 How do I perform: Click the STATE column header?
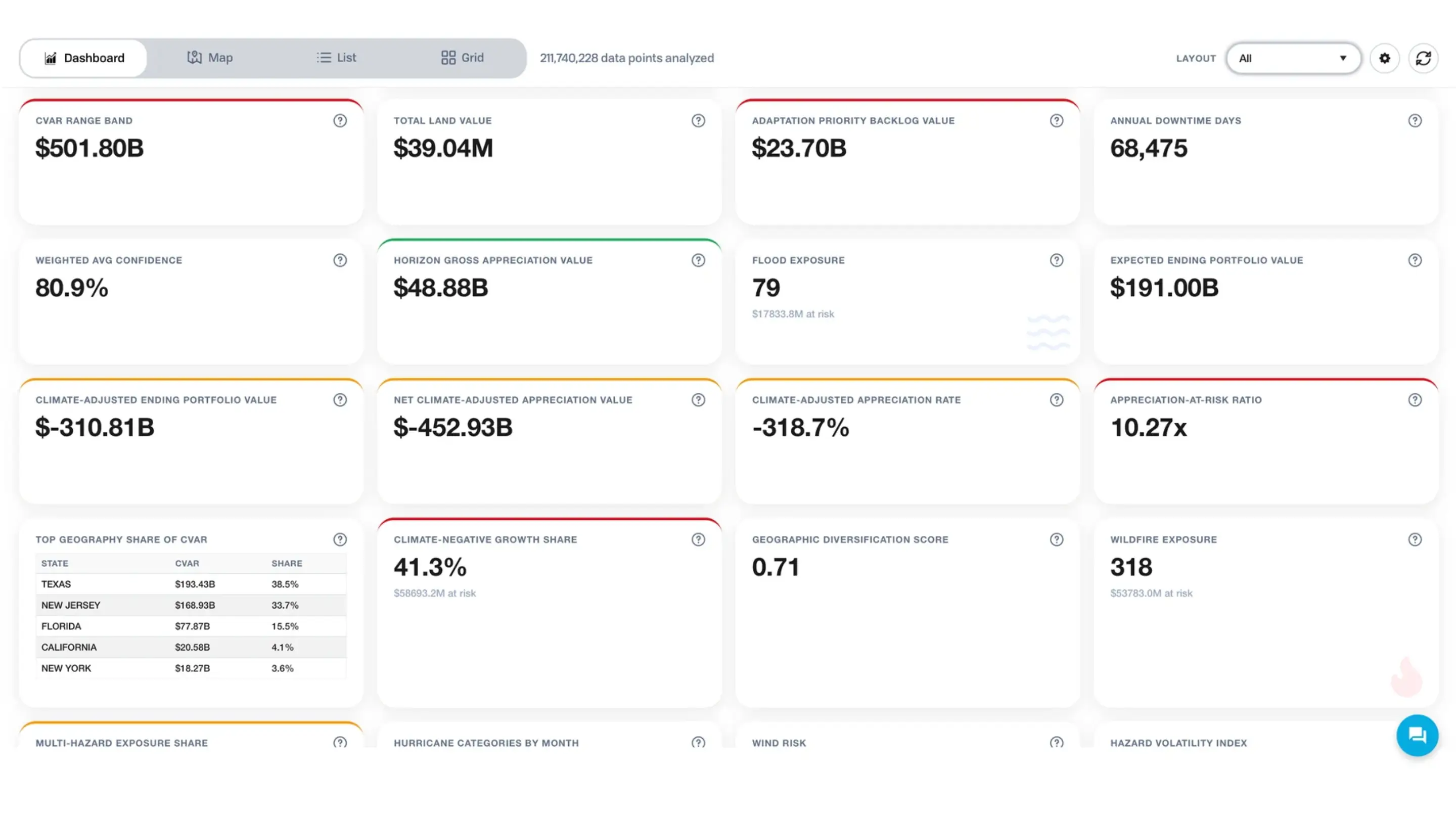coord(55,563)
